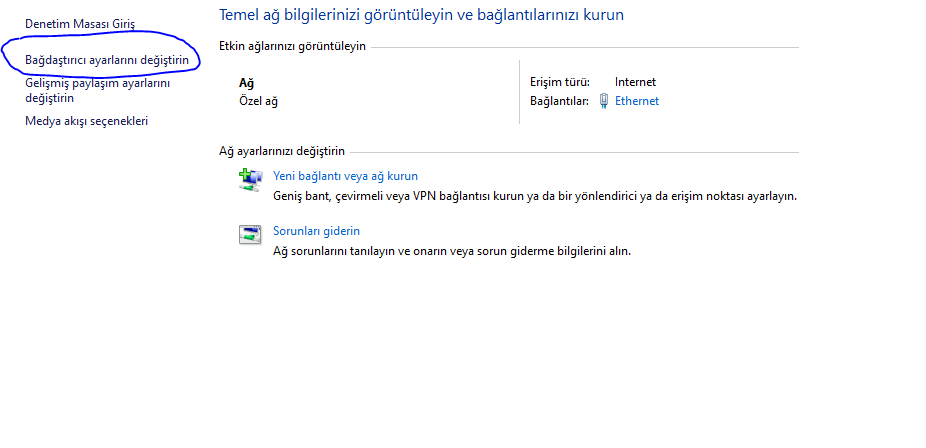Launch Sorunları giderin troubleshooter link
Image resolution: width=926 pixels, height=448 pixels.
pos(316,231)
